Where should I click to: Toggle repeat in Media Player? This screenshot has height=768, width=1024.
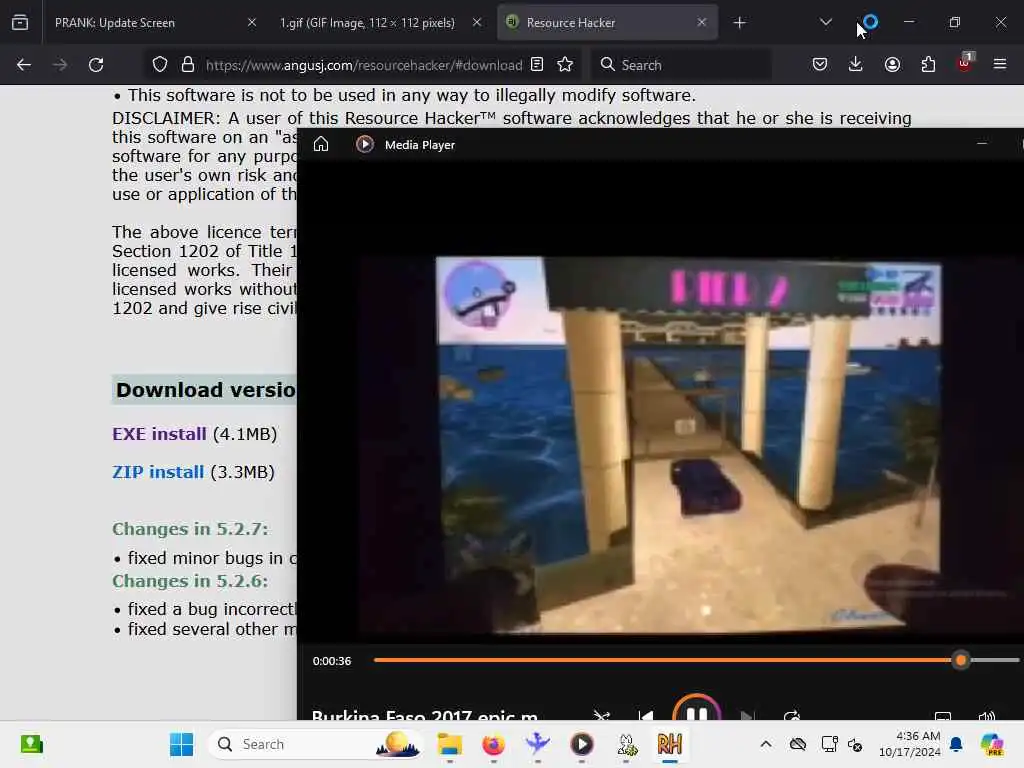(x=792, y=716)
